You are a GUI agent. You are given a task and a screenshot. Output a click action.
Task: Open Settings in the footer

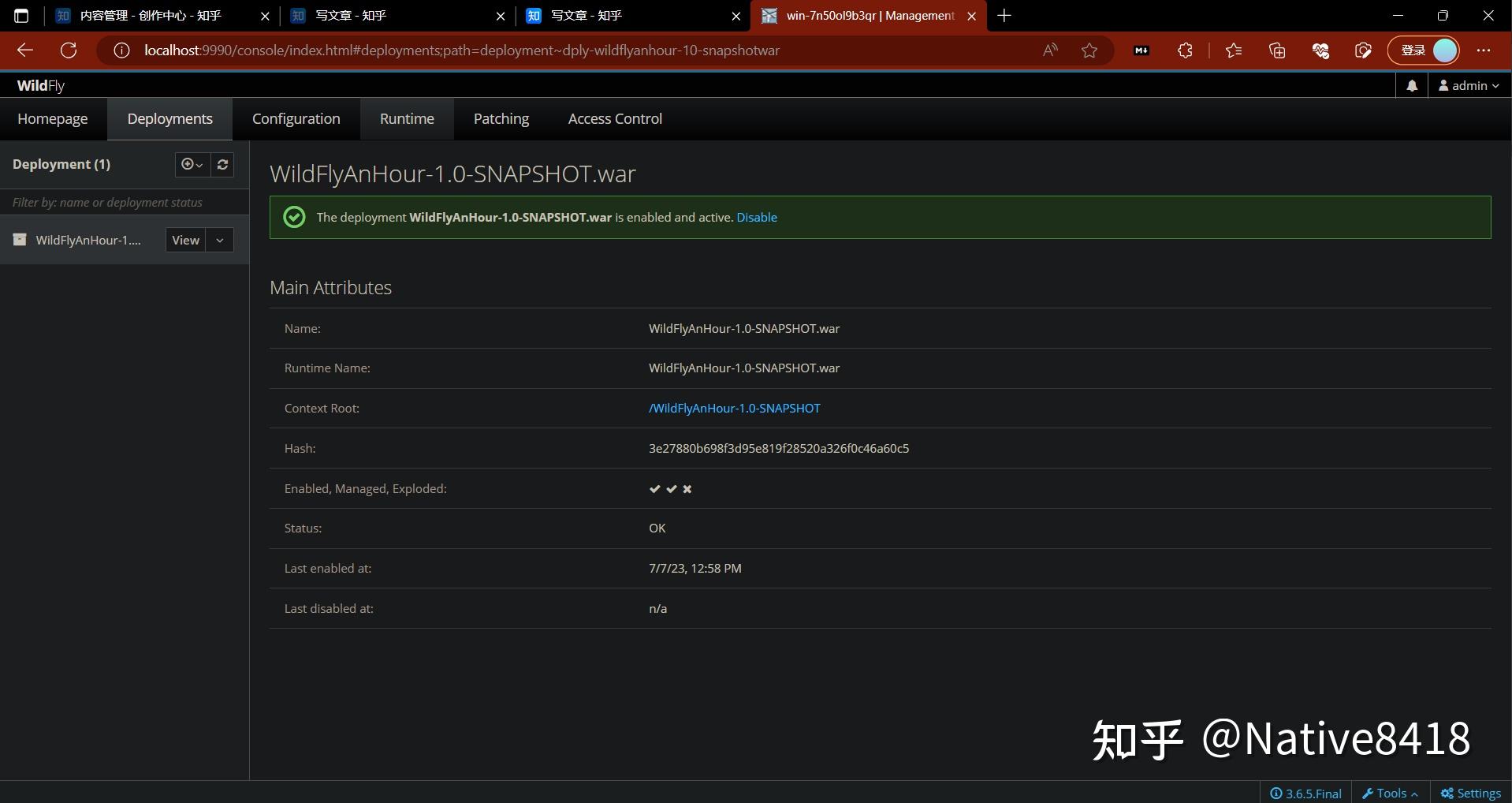coord(1471,793)
